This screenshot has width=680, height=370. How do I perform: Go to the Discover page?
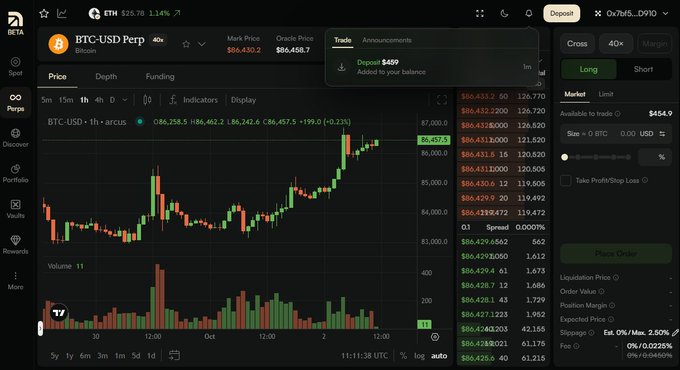coord(15,138)
